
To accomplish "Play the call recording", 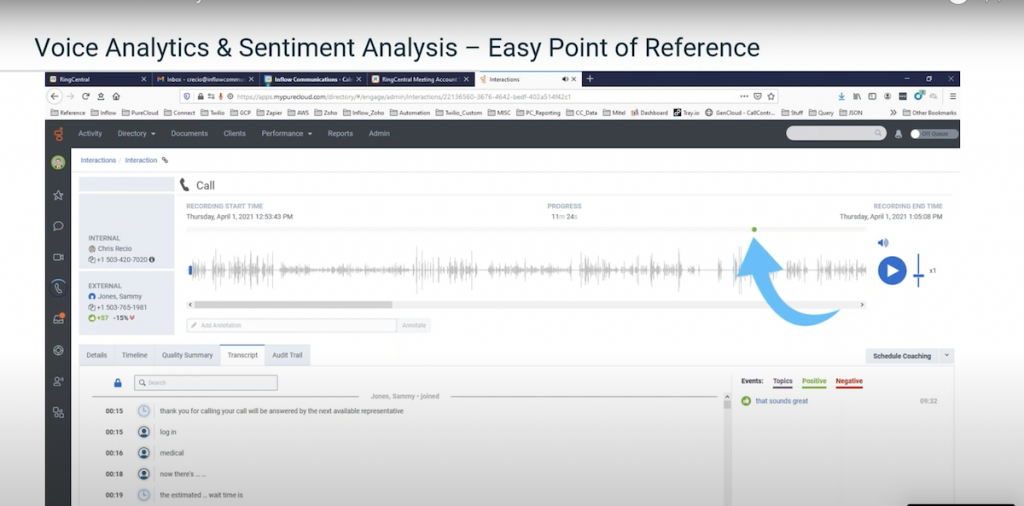I will point(892,270).
